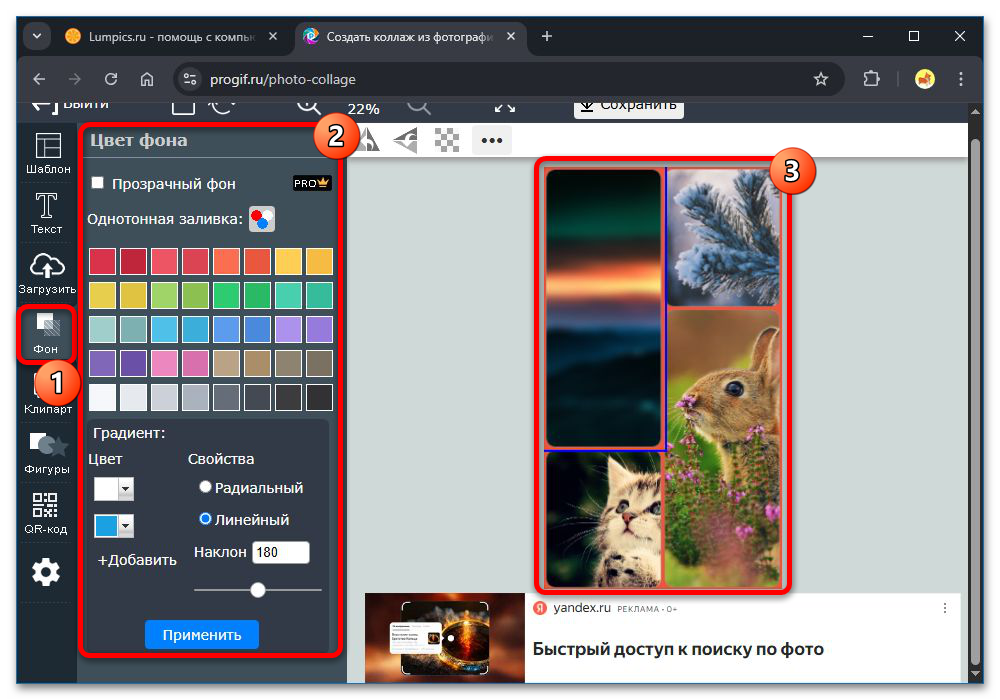Image resolution: width=1000 pixels, height=700 pixels.
Task: Click the Применить button
Action: pyautogui.click(x=201, y=634)
